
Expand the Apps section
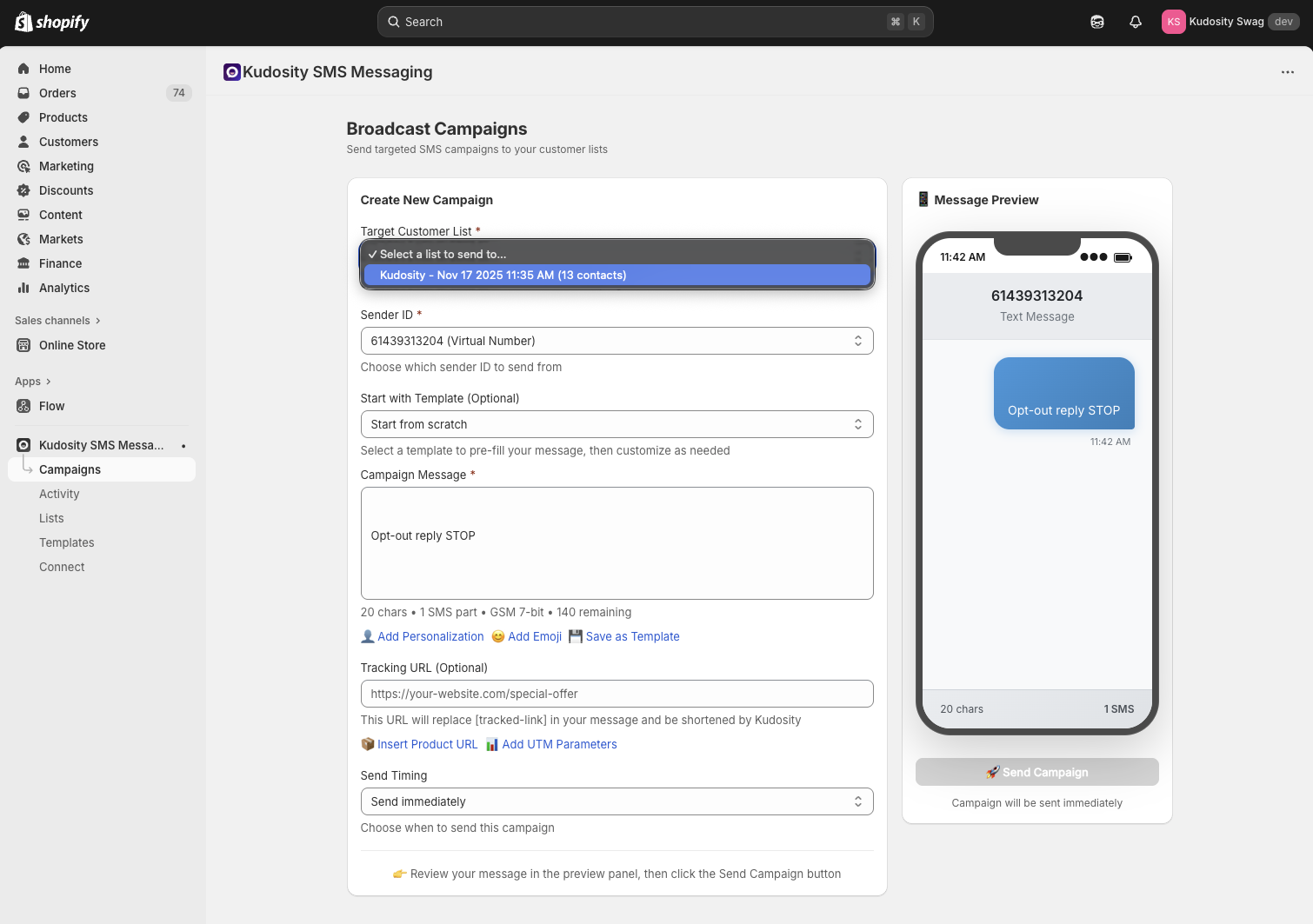33,382
